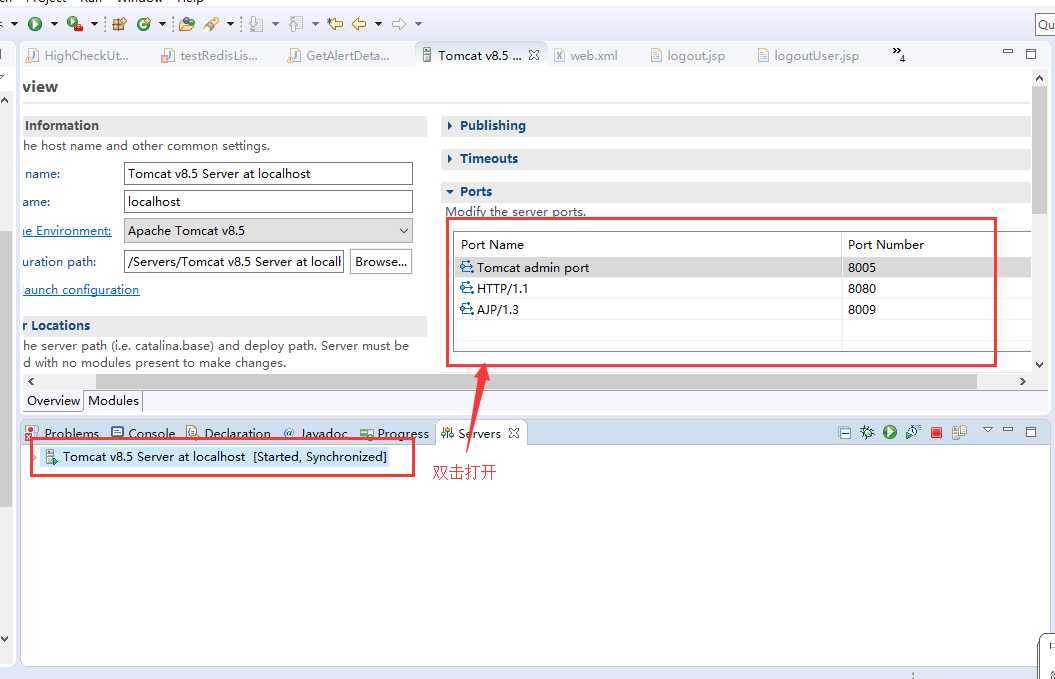
Task: Open the Runtime Environment link
Action: tap(67, 231)
